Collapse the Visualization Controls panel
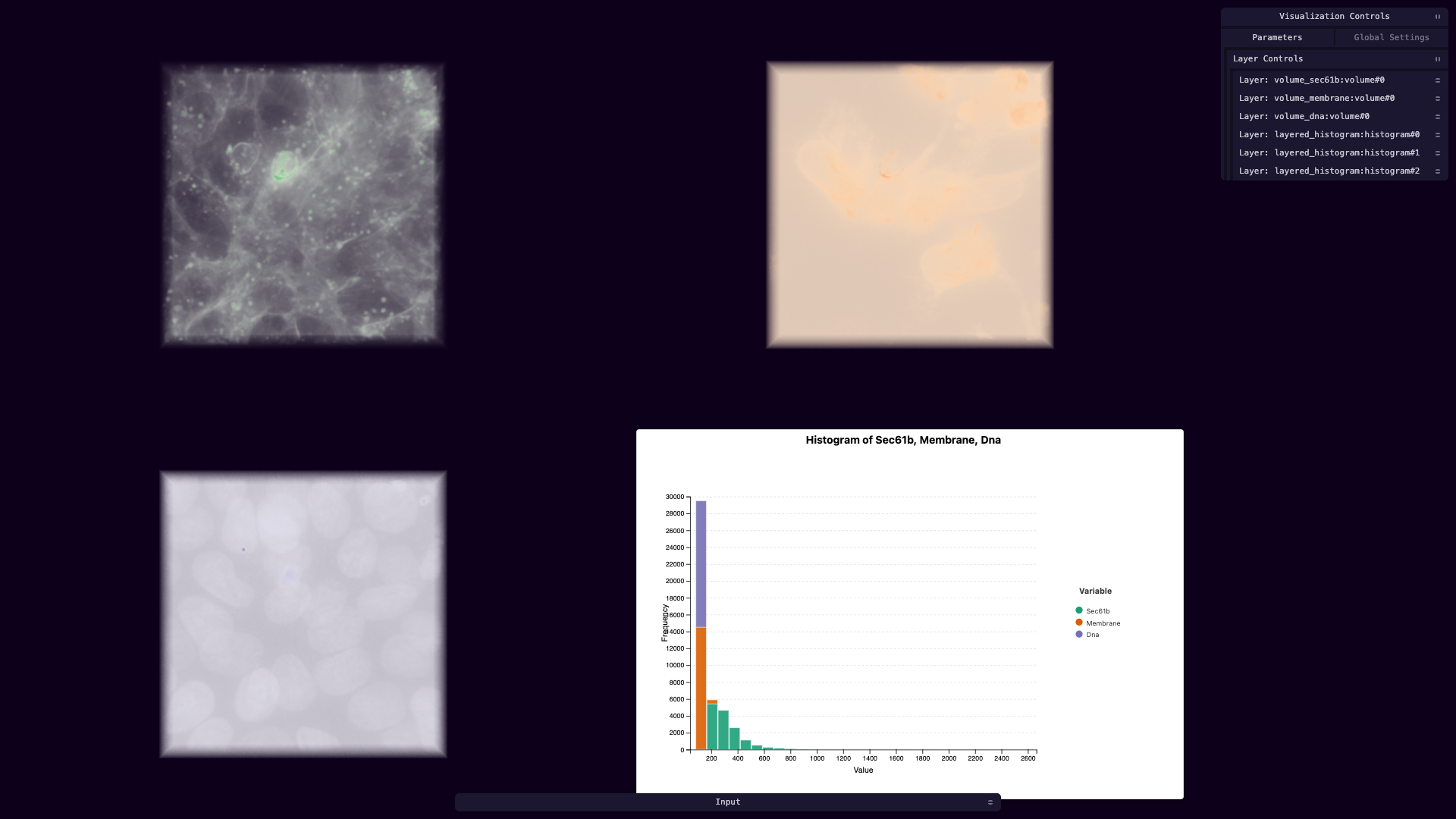Image resolution: width=1456 pixels, height=819 pixels. coord(1437,17)
